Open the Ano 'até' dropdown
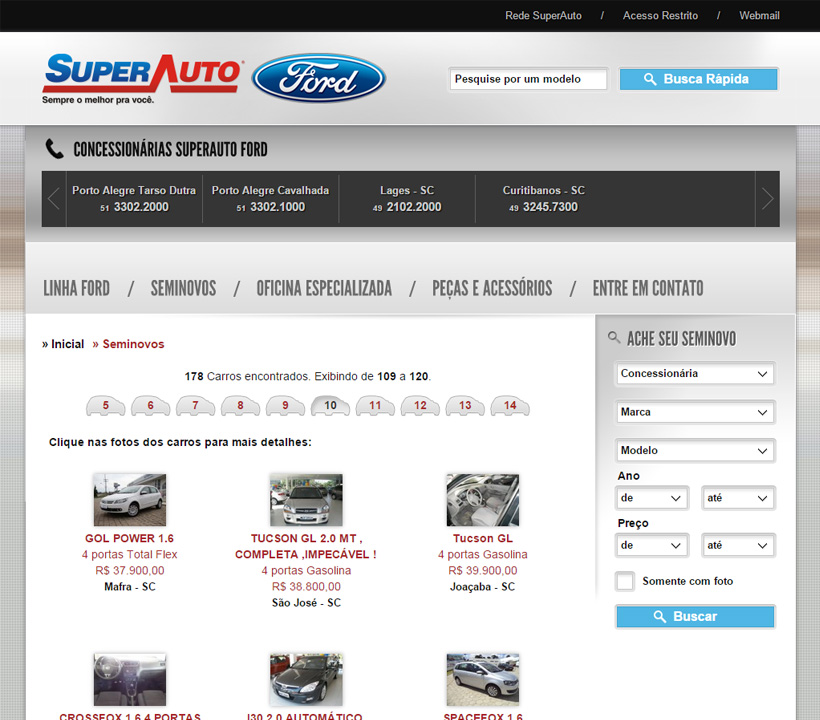Image resolution: width=820 pixels, height=720 pixels. 738,498
